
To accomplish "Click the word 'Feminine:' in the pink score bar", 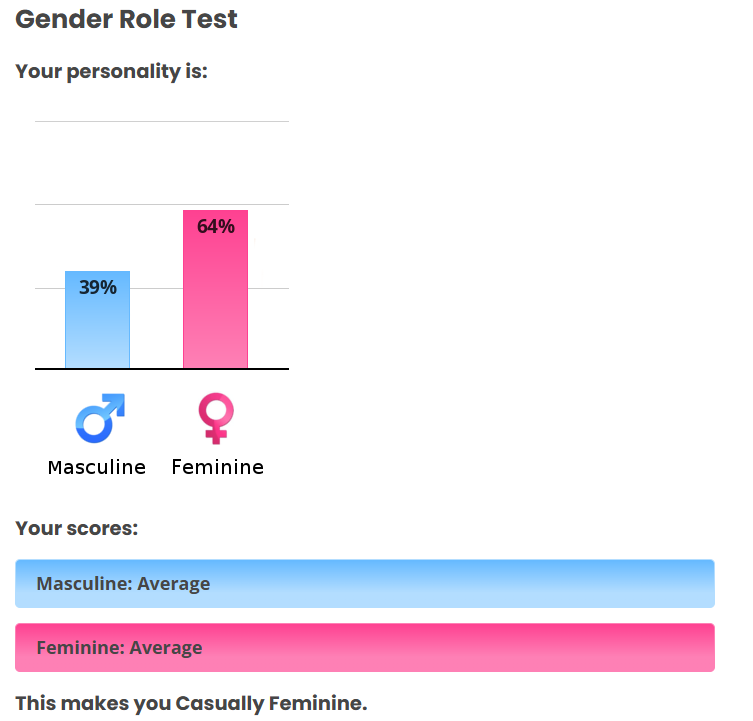I will click(x=79, y=648).
